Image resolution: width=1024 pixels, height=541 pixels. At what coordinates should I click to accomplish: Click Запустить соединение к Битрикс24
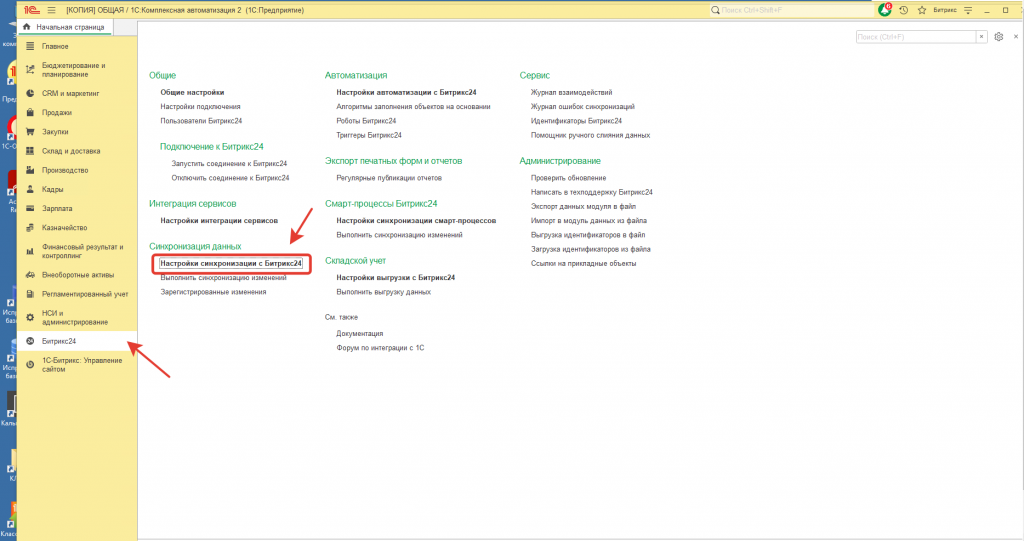click(229, 163)
